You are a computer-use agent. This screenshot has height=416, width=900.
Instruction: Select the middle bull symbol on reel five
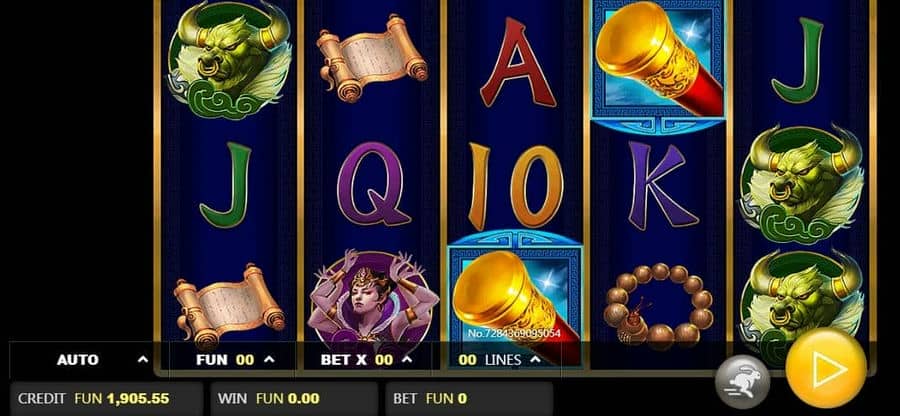click(801, 184)
